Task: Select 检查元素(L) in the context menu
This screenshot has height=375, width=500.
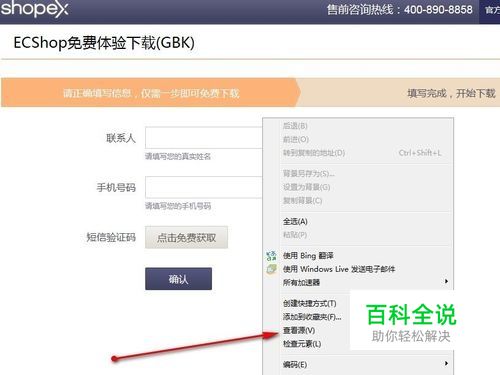Action: click(x=302, y=344)
